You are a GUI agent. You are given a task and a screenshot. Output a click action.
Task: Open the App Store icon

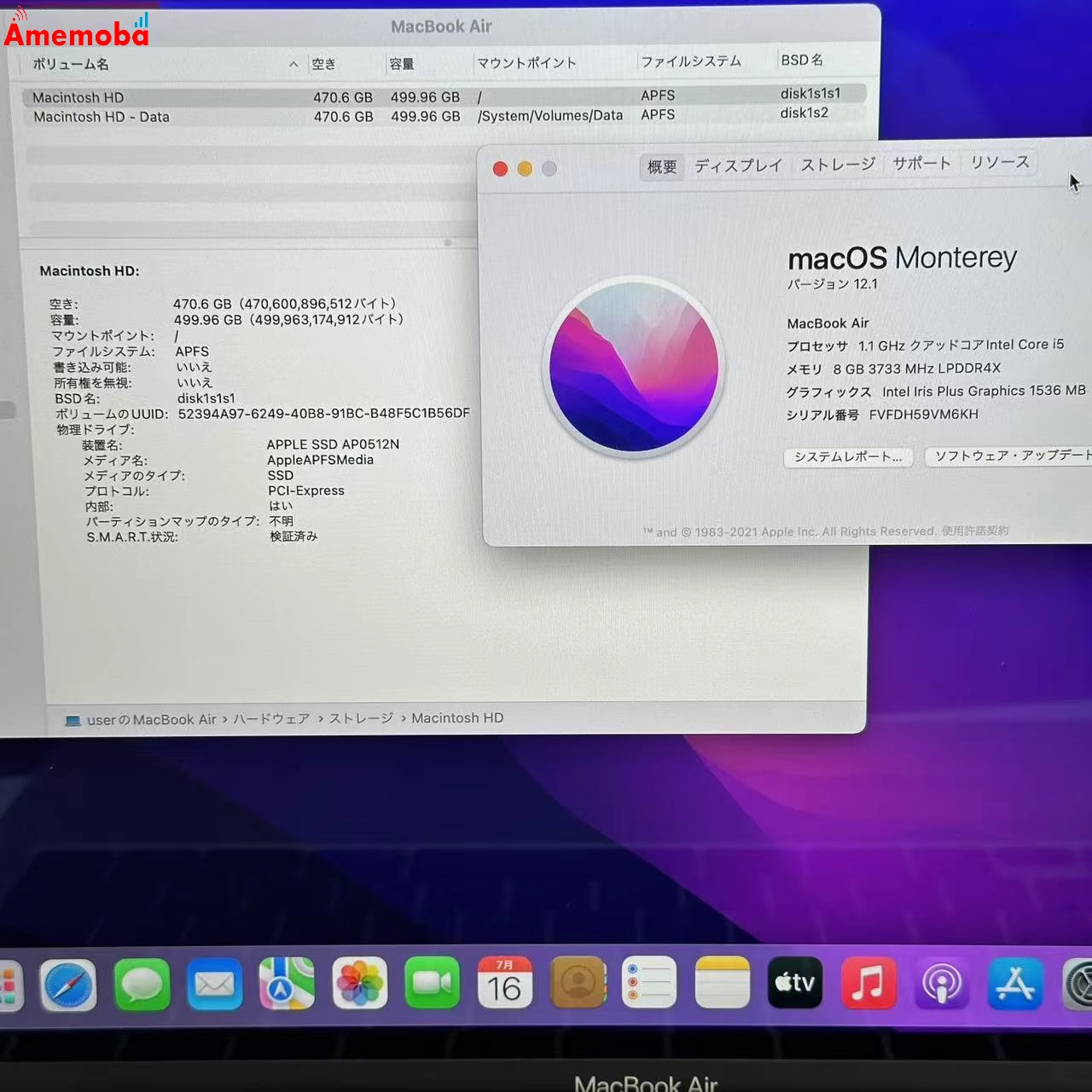[1015, 984]
